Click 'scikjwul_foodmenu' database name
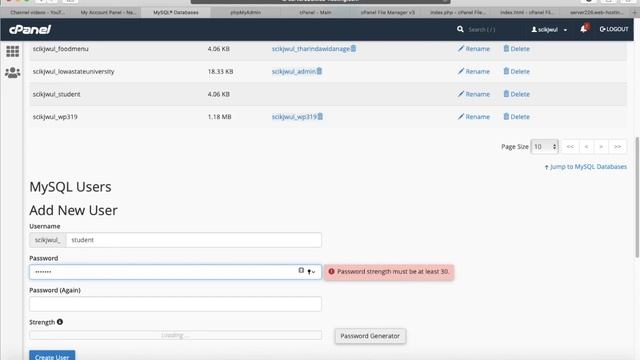The width and height of the screenshot is (640, 360). click(x=60, y=49)
